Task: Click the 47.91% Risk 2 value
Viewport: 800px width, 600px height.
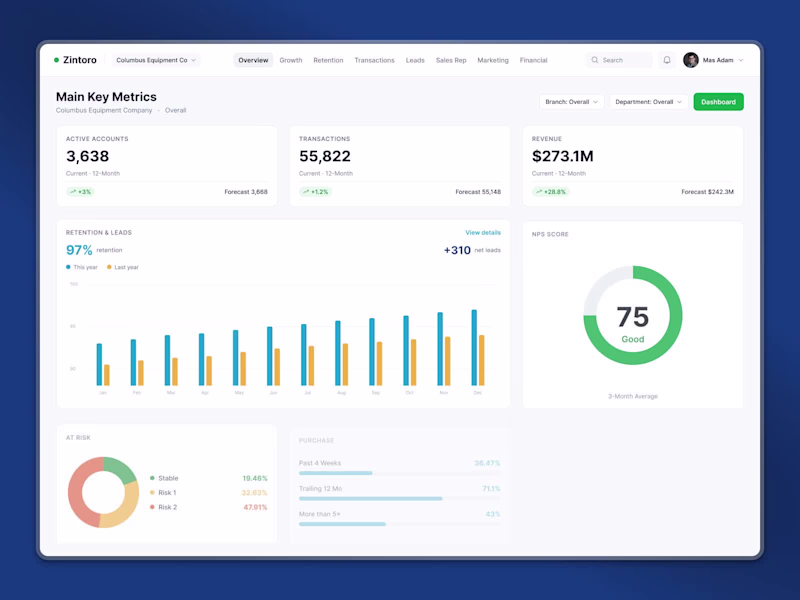Action: pyautogui.click(x=255, y=507)
